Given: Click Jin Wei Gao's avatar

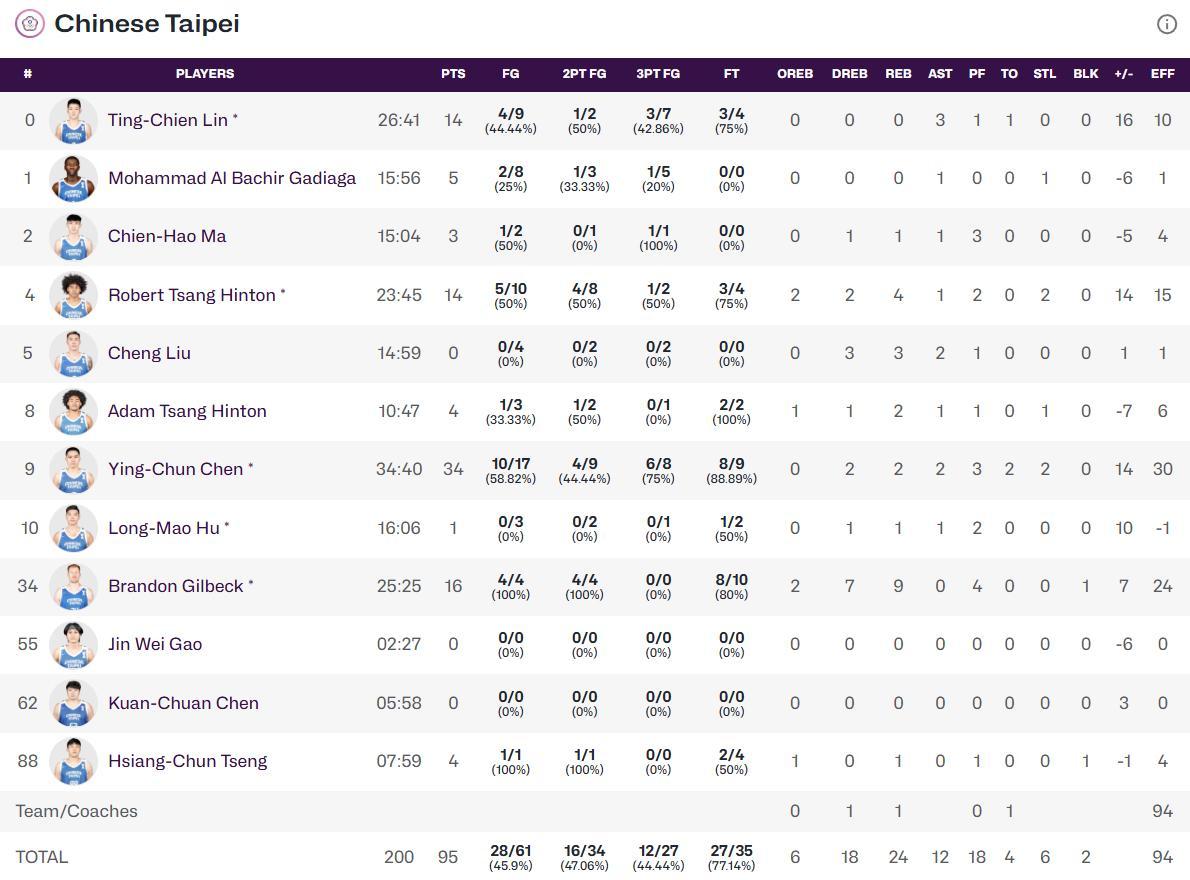Looking at the screenshot, I should click(x=74, y=644).
